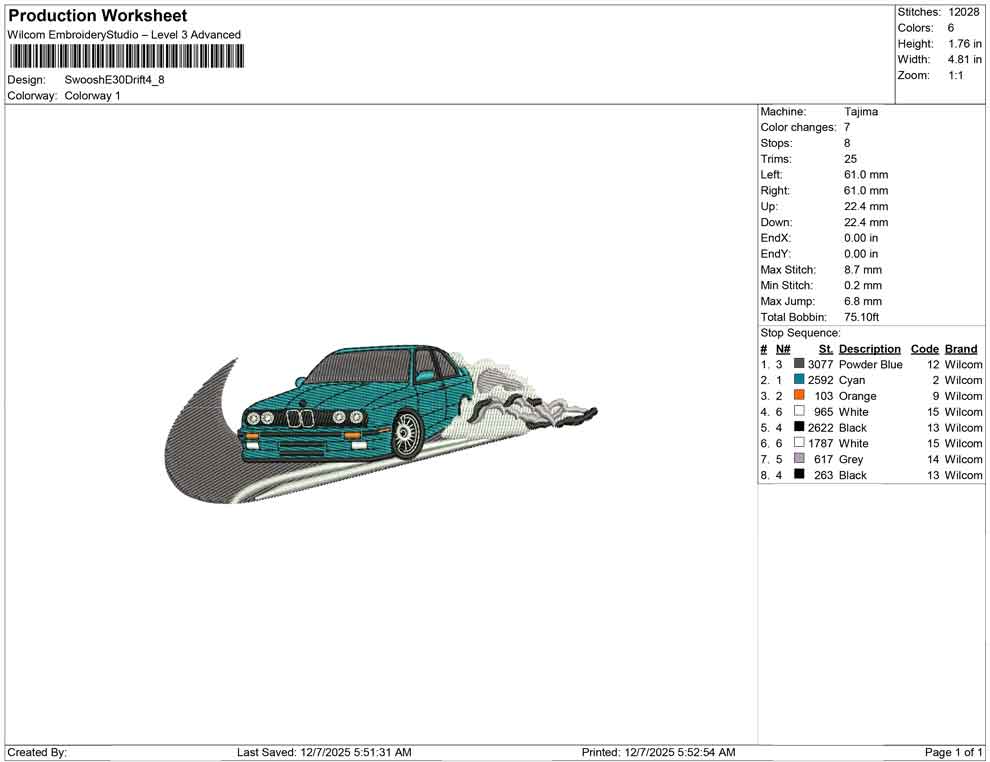
Task: Click the "Printed: 12/7/2025 5:52:54 AM" text
Action: (x=659, y=752)
